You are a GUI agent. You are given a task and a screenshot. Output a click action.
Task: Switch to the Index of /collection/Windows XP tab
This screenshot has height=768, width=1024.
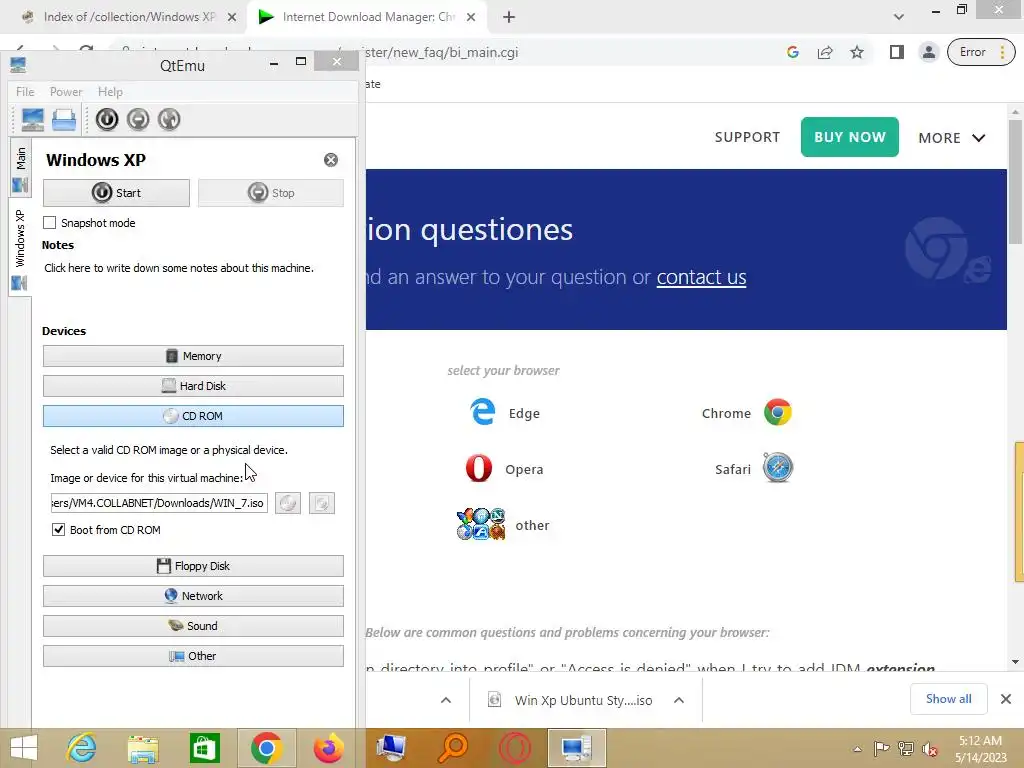click(x=129, y=17)
